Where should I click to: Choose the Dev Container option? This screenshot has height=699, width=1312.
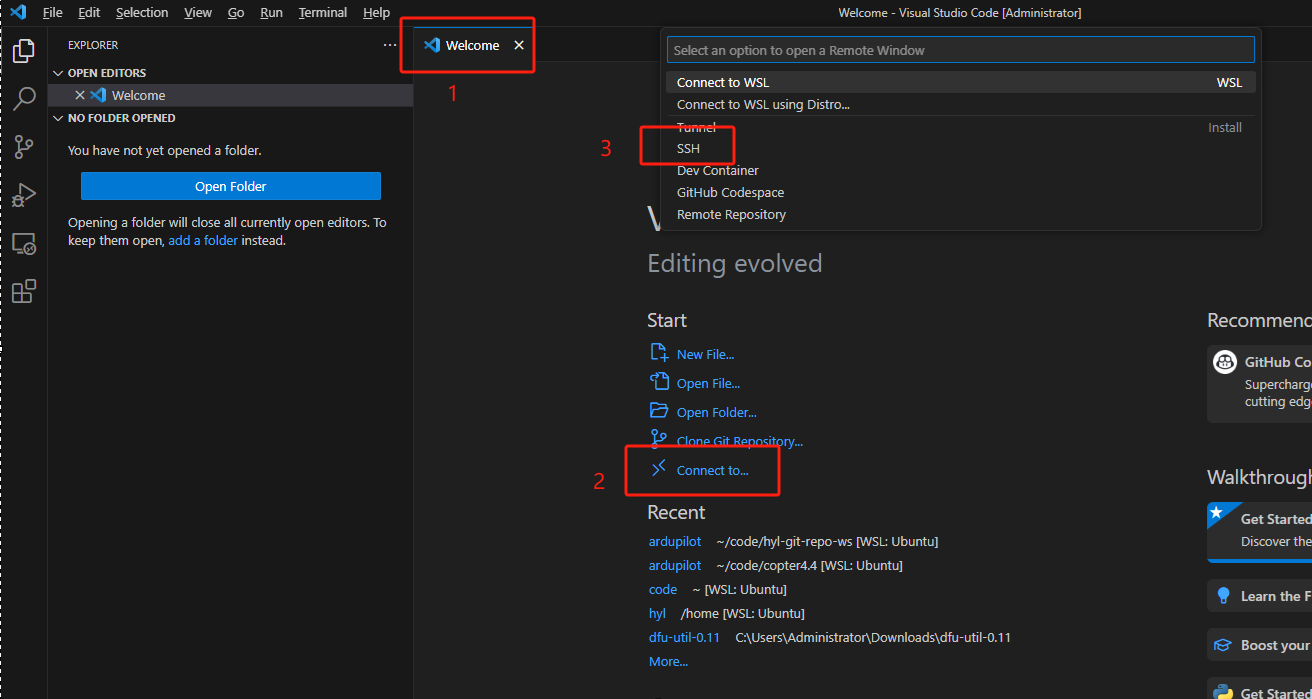tap(960, 170)
